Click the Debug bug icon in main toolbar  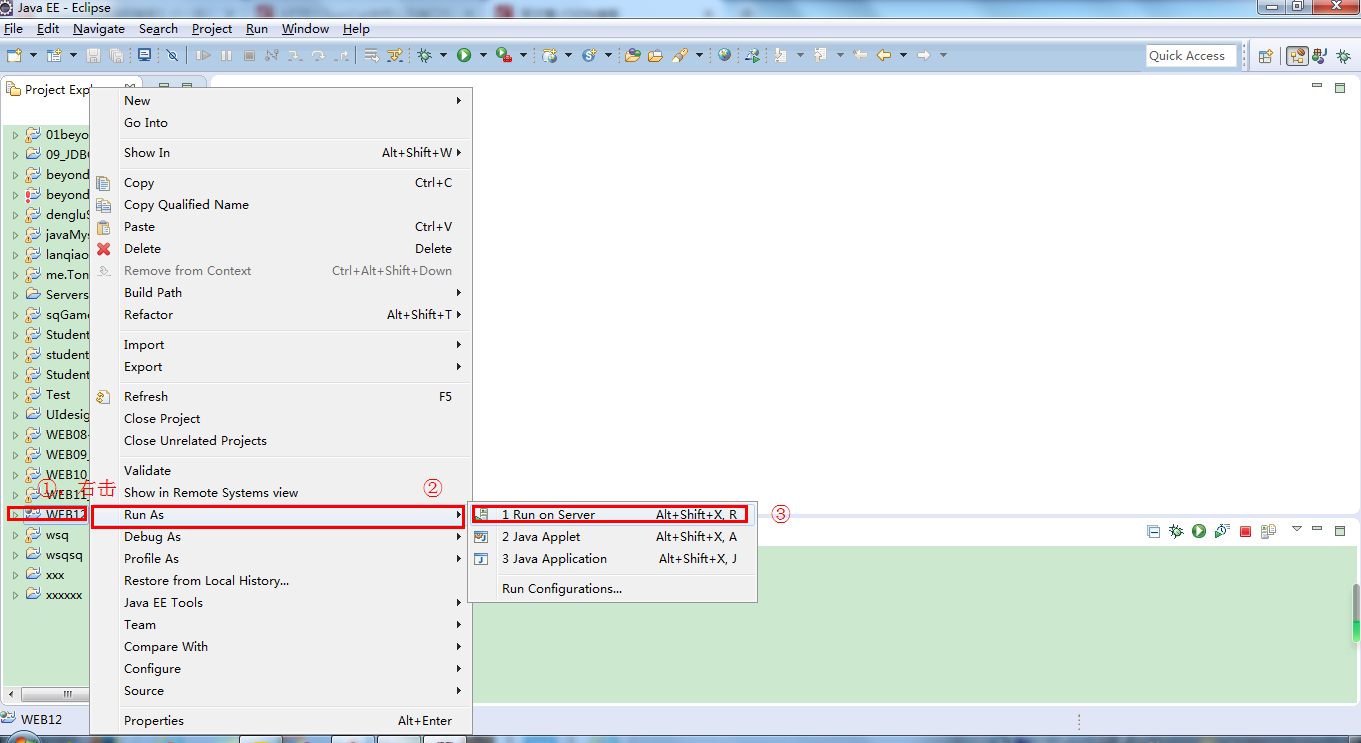(425, 55)
